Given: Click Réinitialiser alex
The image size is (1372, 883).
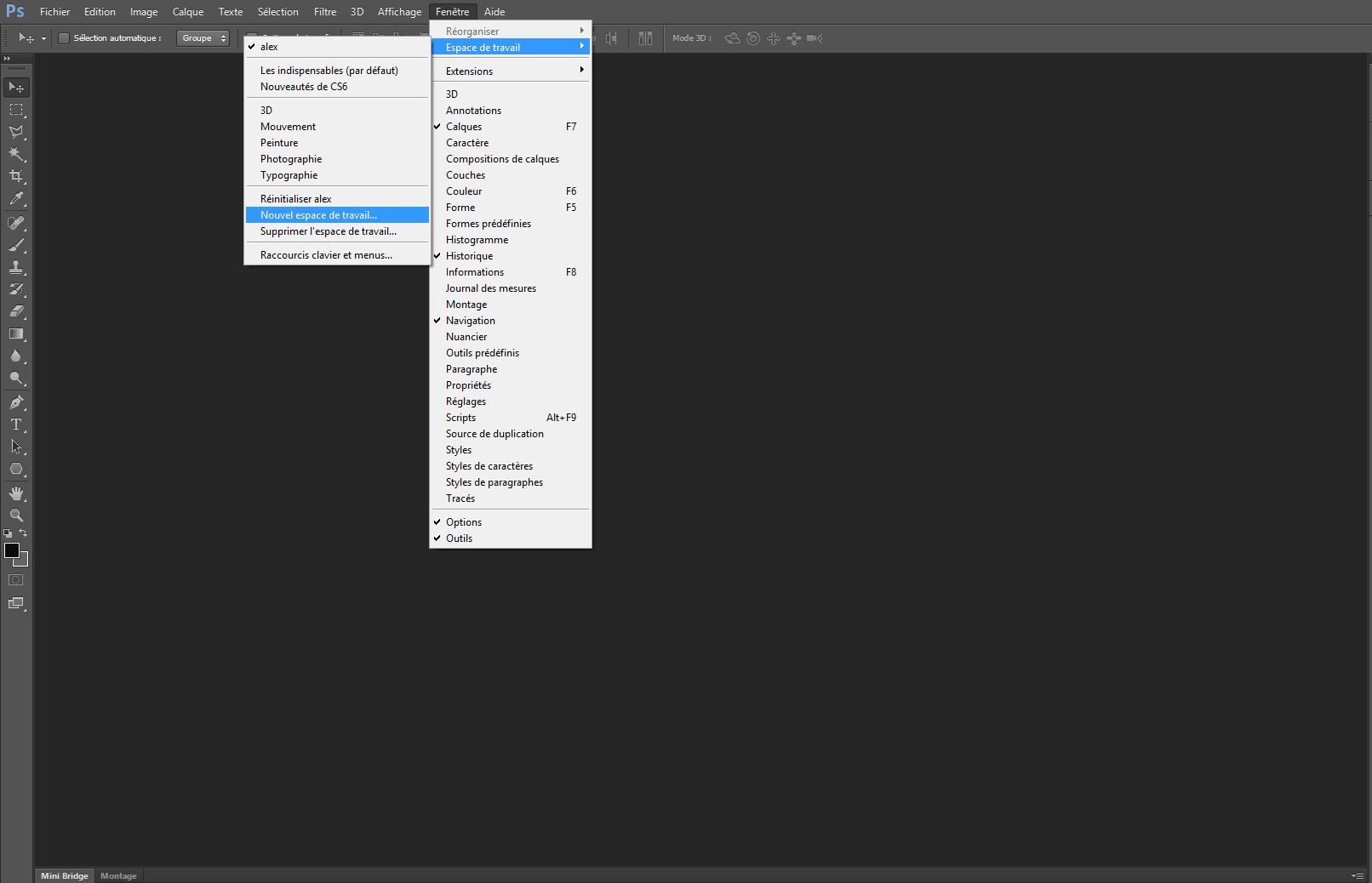Looking at the screenshot, I should click(337, 199).
